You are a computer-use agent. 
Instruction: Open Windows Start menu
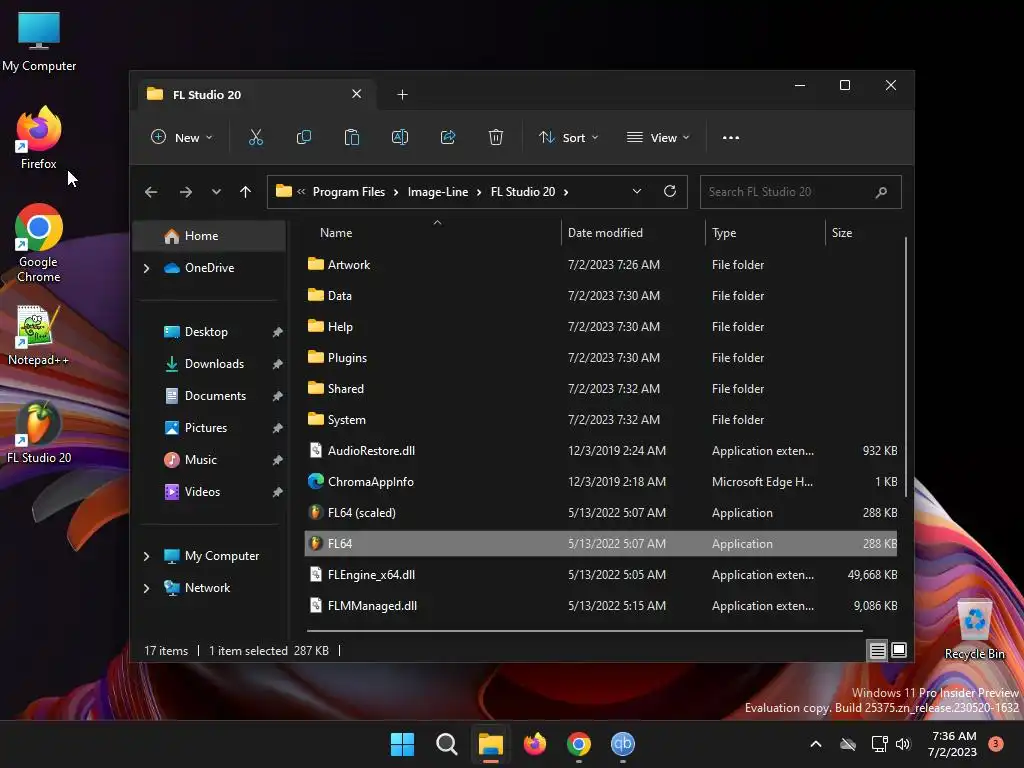tap(402, 744)
